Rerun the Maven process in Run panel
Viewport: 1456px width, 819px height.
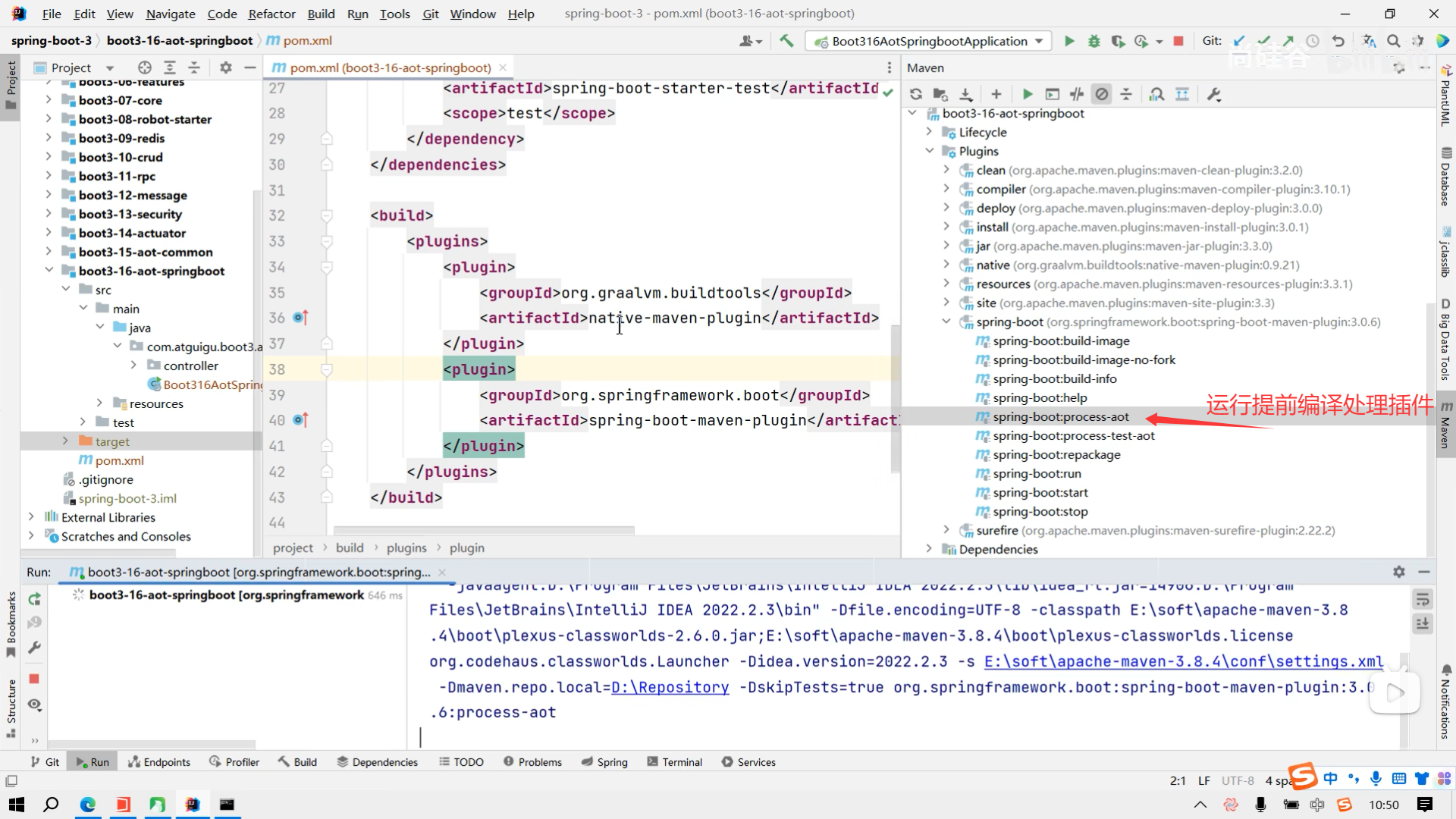coord(34,599)
